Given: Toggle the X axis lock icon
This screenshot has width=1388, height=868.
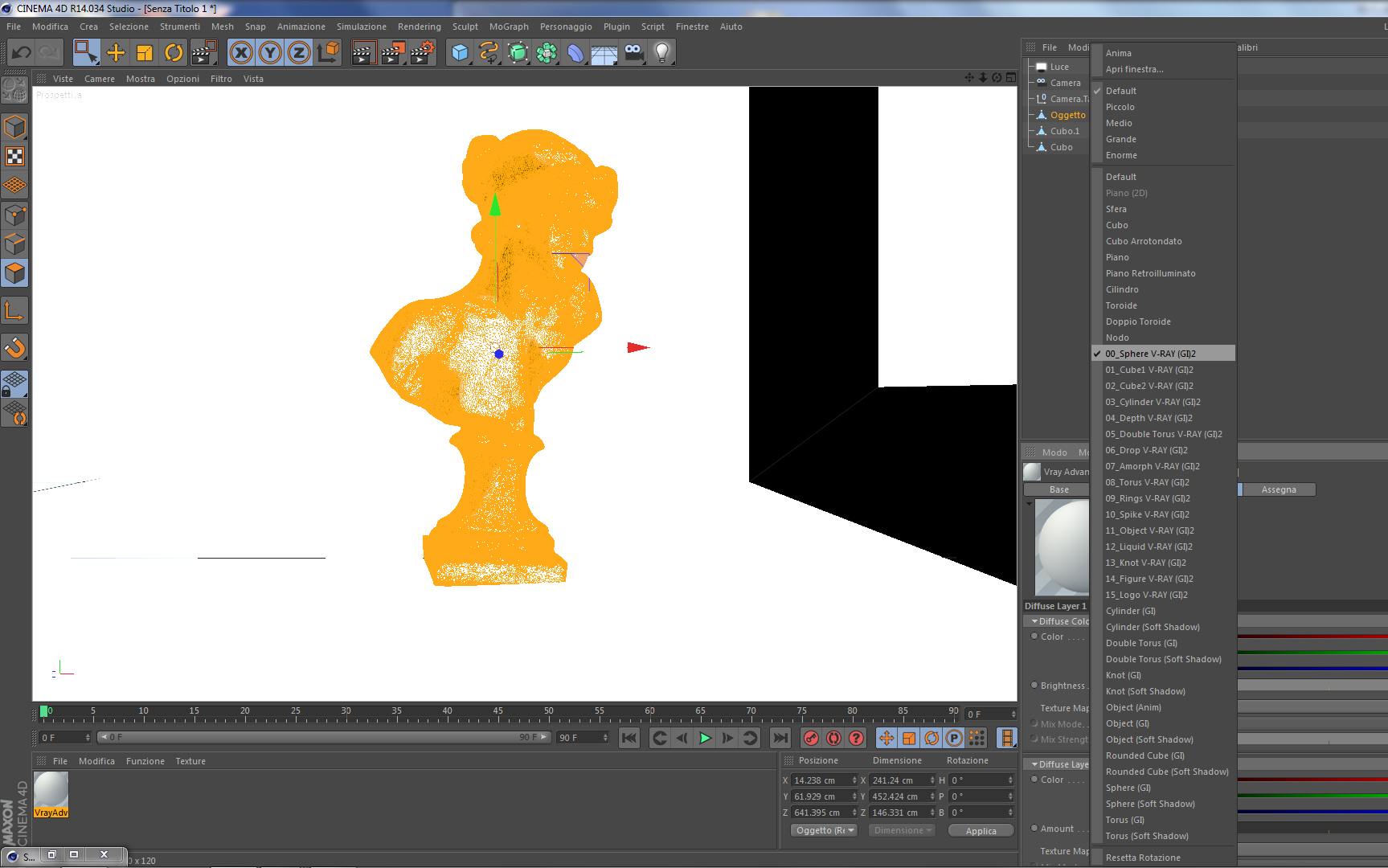Looking at the screenshot, I should click(x=241, y=53).
